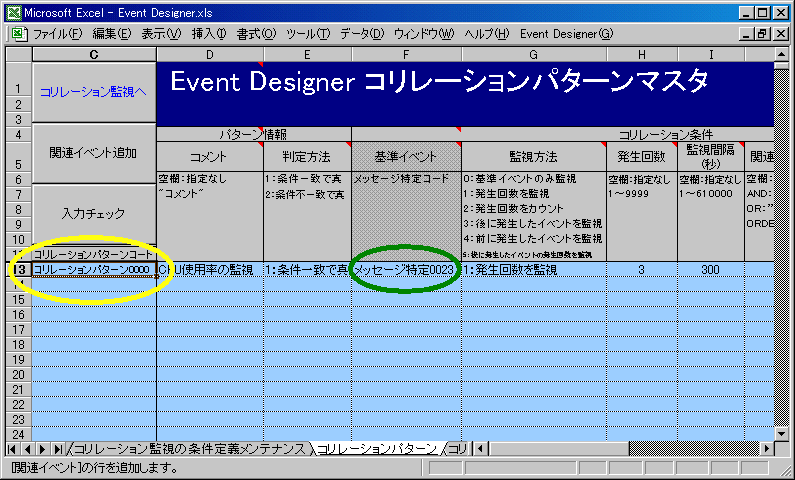Screen dimensions: 795x480
Task: Jump to last sheet tab arrow
Action: pyautogui.click(x=58, y=449)
